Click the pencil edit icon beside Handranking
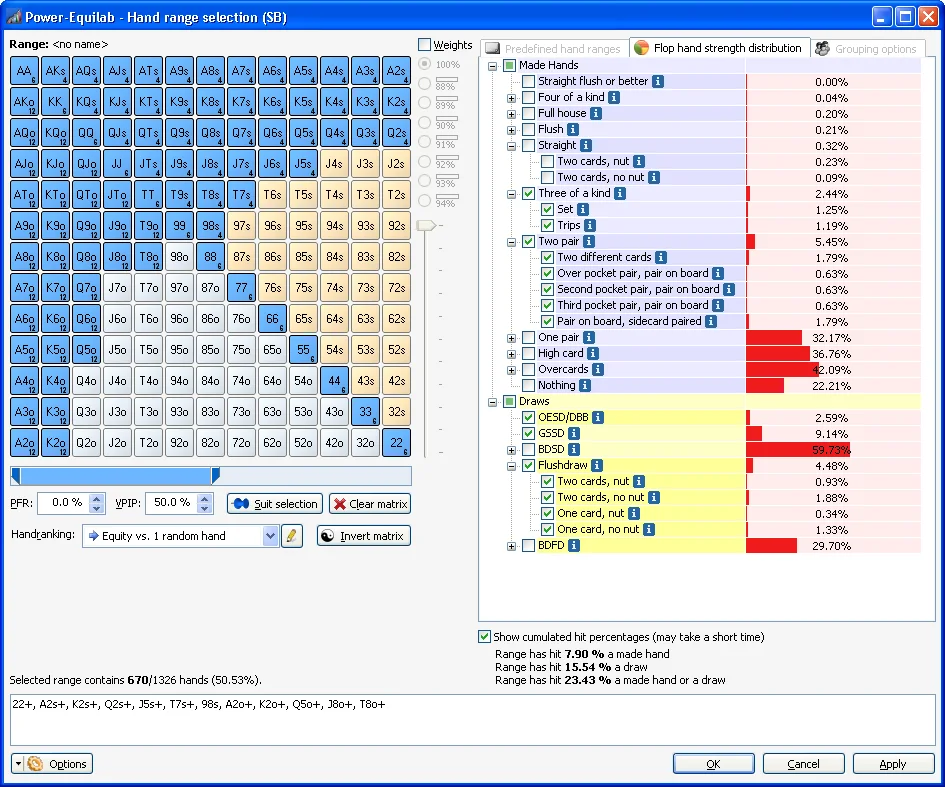 pyautogui.click(x=292, y=536)
